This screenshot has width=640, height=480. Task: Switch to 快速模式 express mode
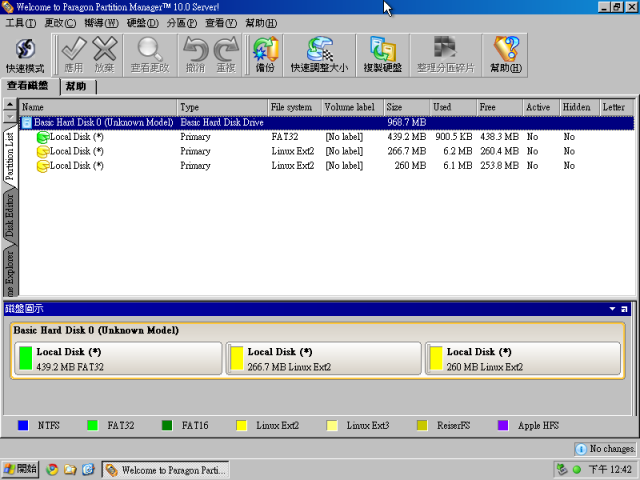pos(25,55)
